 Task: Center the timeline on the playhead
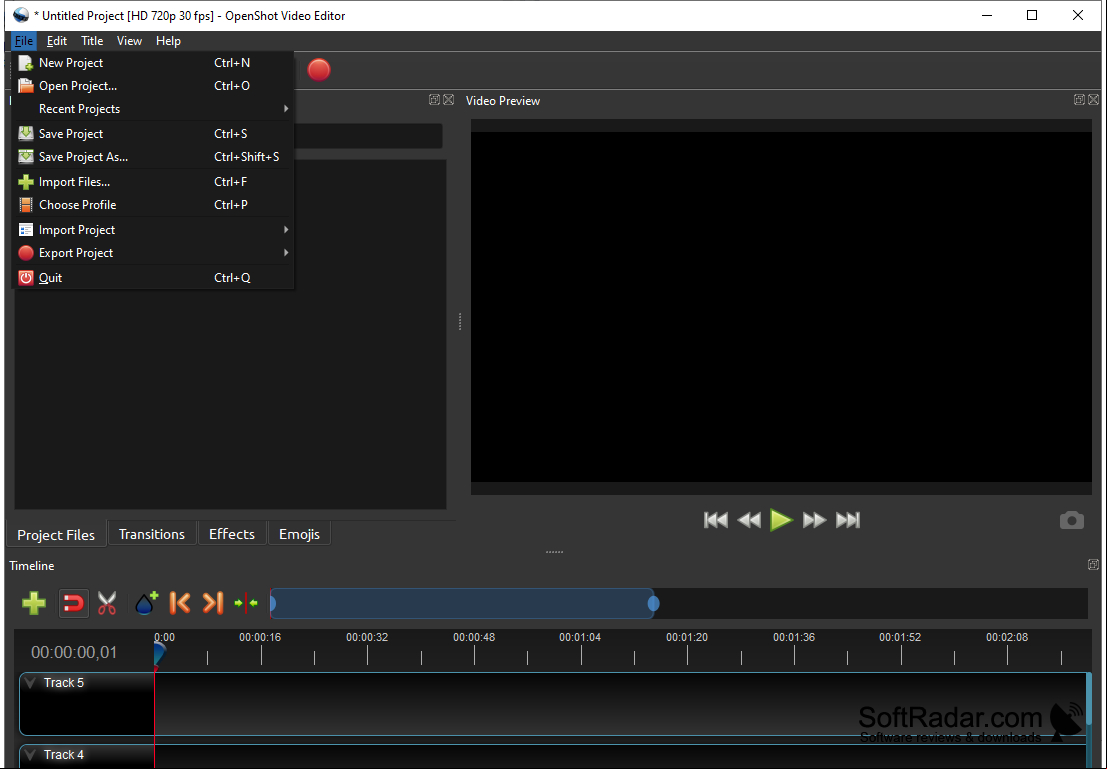(246, 604)
